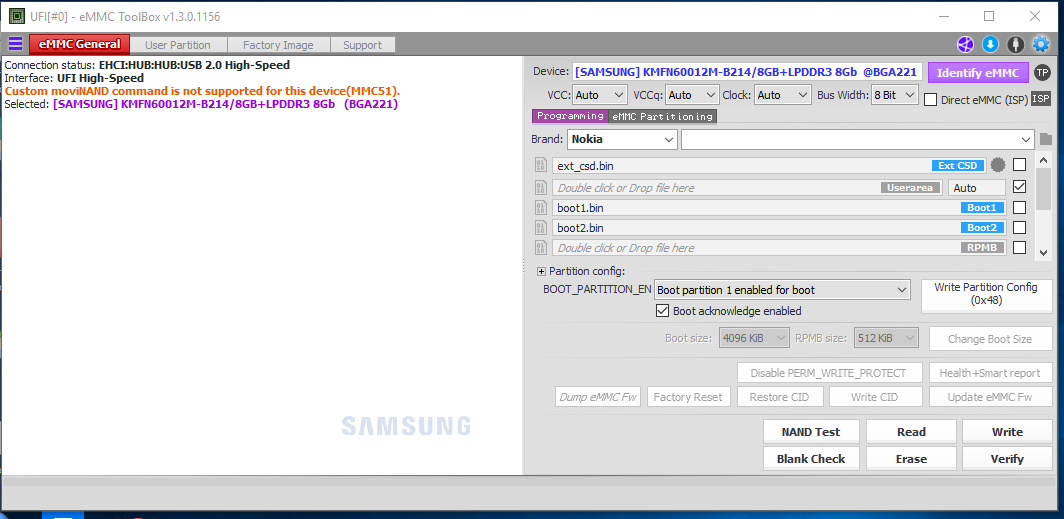Click the file icon next to boot2.bin
This screenshot has height=519, width=1064.
pos(541,227)
